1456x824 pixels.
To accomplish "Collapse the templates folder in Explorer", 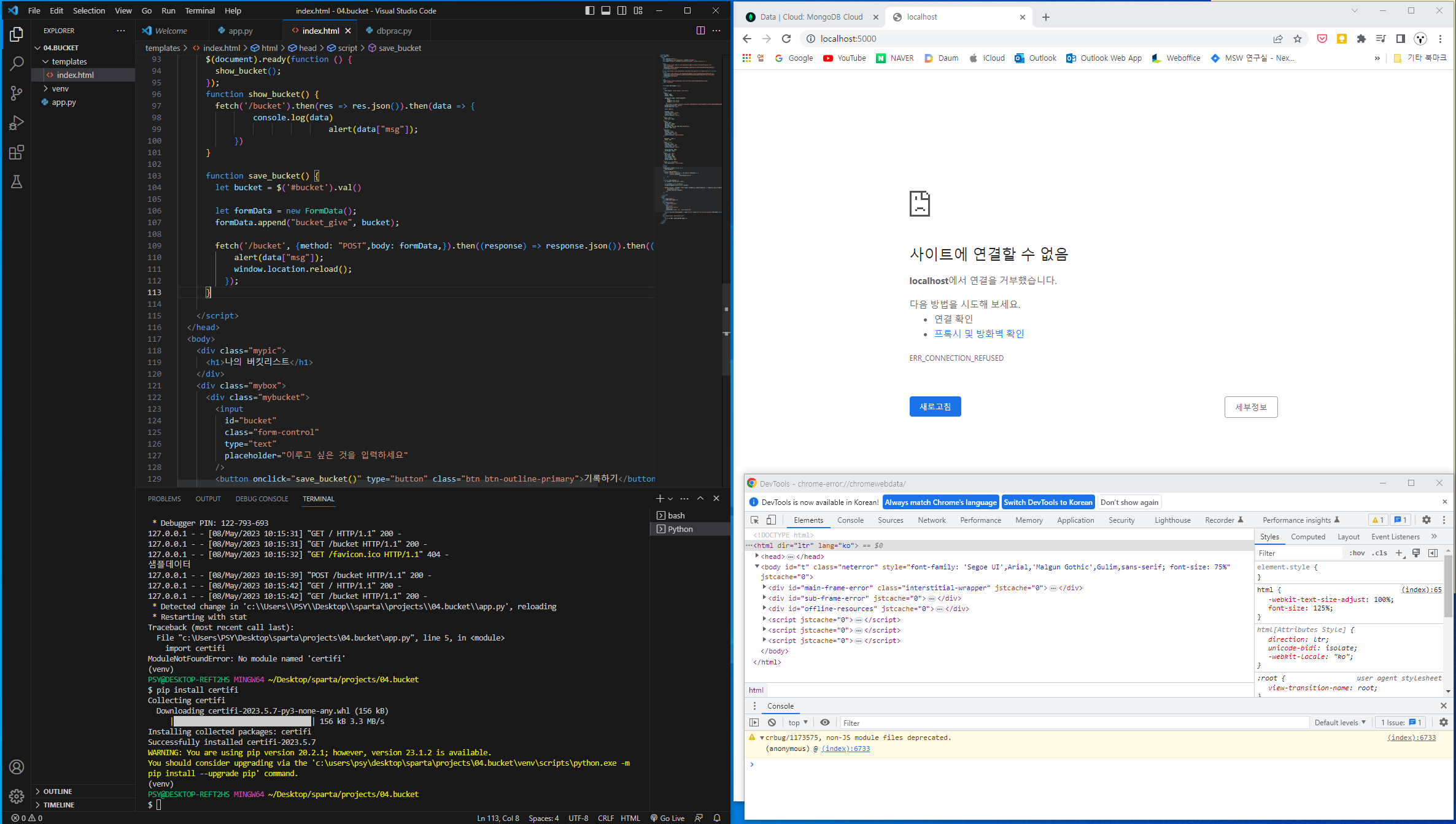I will click(x=45, y=61).
